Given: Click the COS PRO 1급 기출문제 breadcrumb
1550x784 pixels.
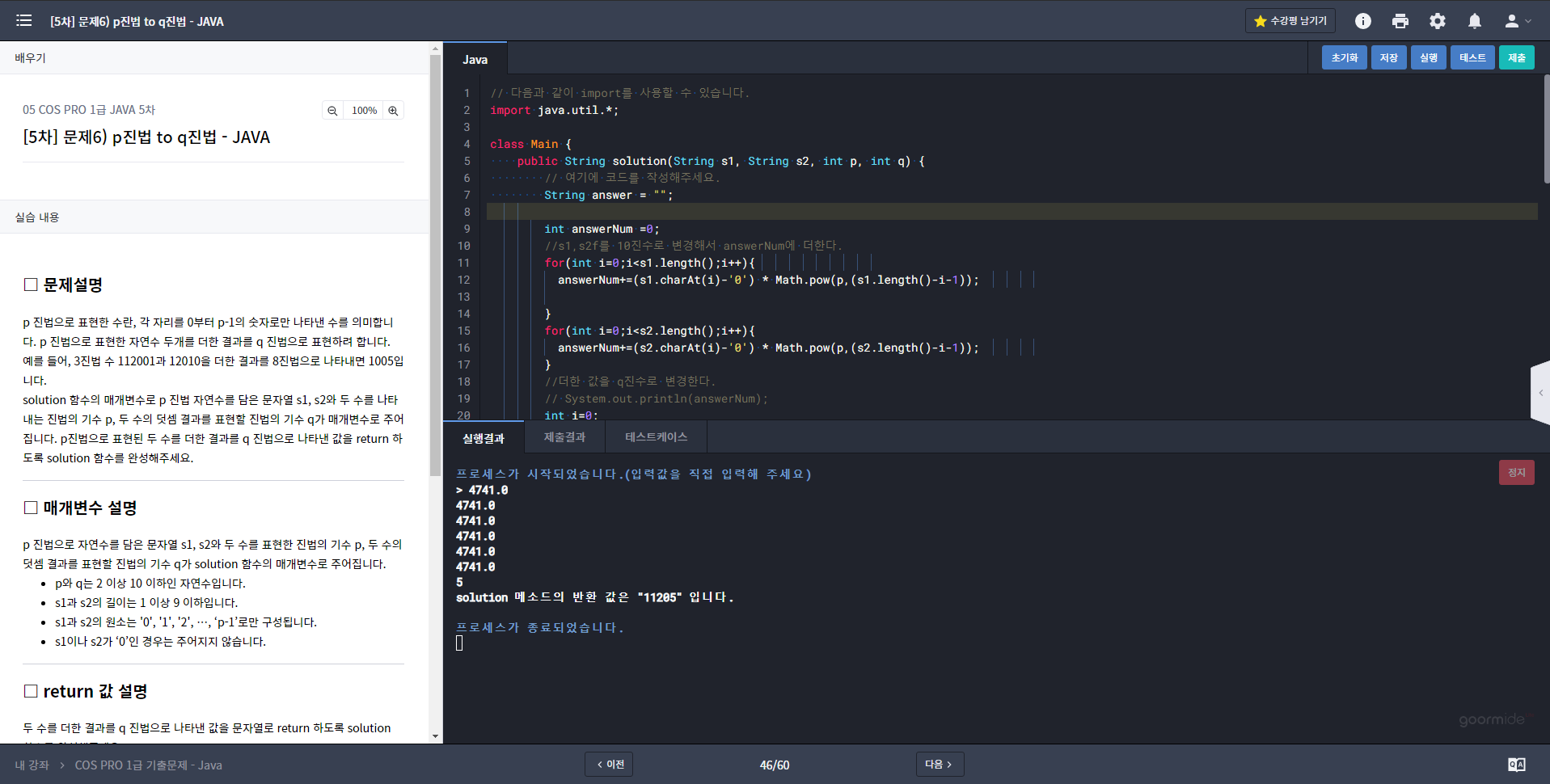Looking at the screenshot, I should [x=148, y=765].
